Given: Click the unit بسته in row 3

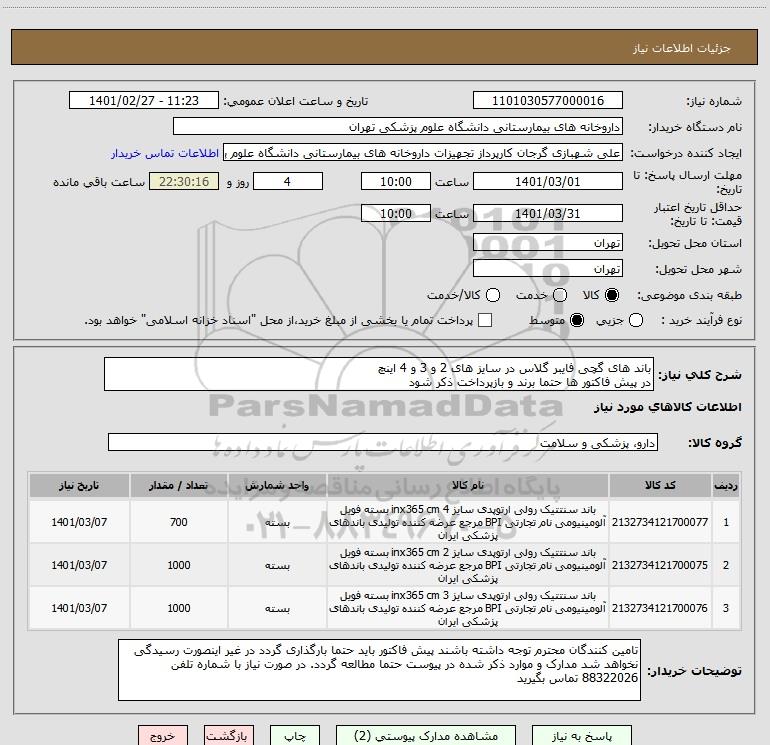Looking at the screenshot, I should [x=277, y=608].
